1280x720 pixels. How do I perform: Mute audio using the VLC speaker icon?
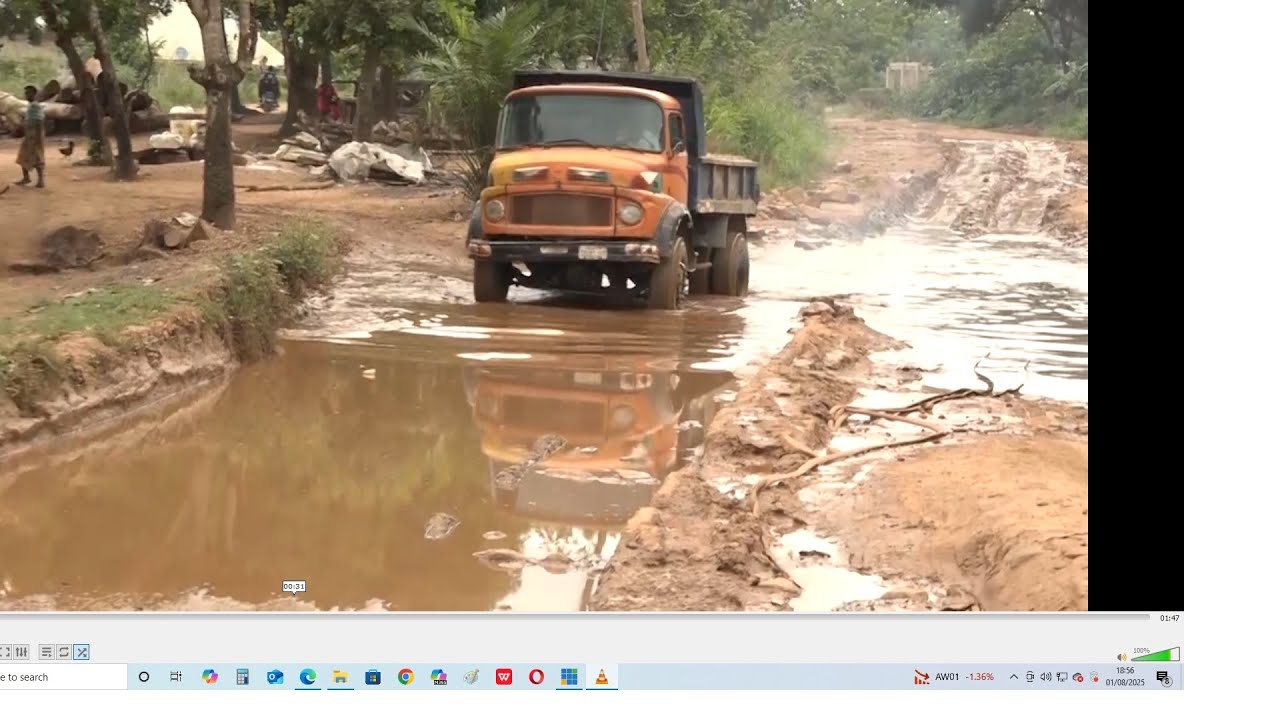pyautogui.click(x=1122, y=657)
